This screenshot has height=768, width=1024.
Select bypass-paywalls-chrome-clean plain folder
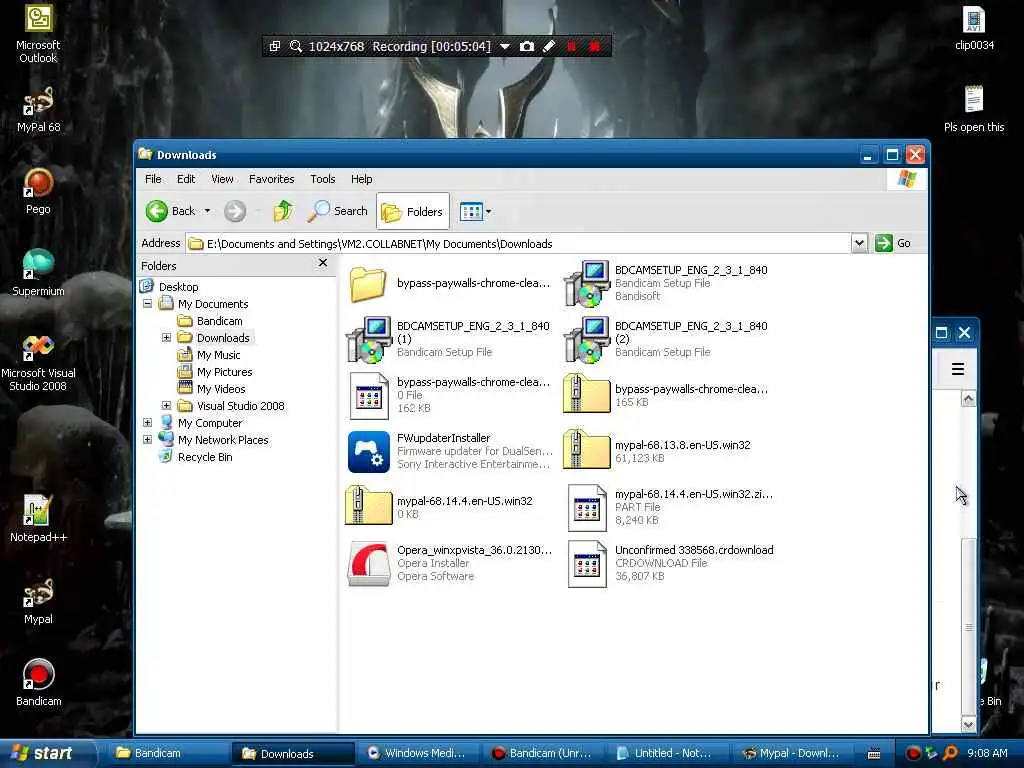tap(449, 283)
